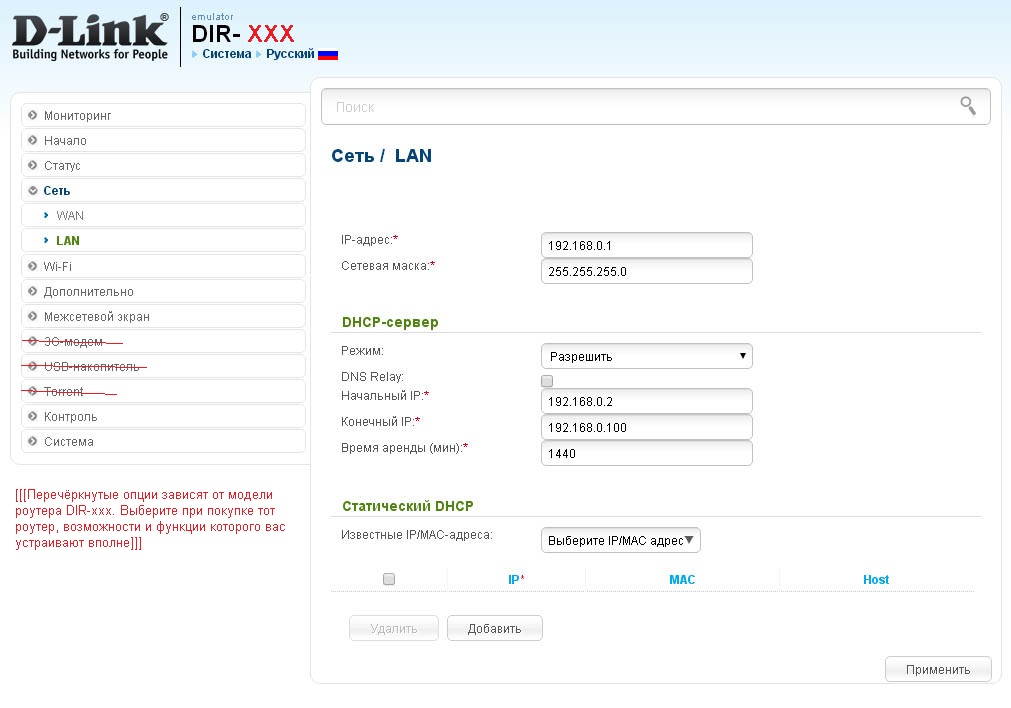Click the IP column header
Viewport: 1011px width, 708px height.
pyautogui.click(x=516, y=579)
